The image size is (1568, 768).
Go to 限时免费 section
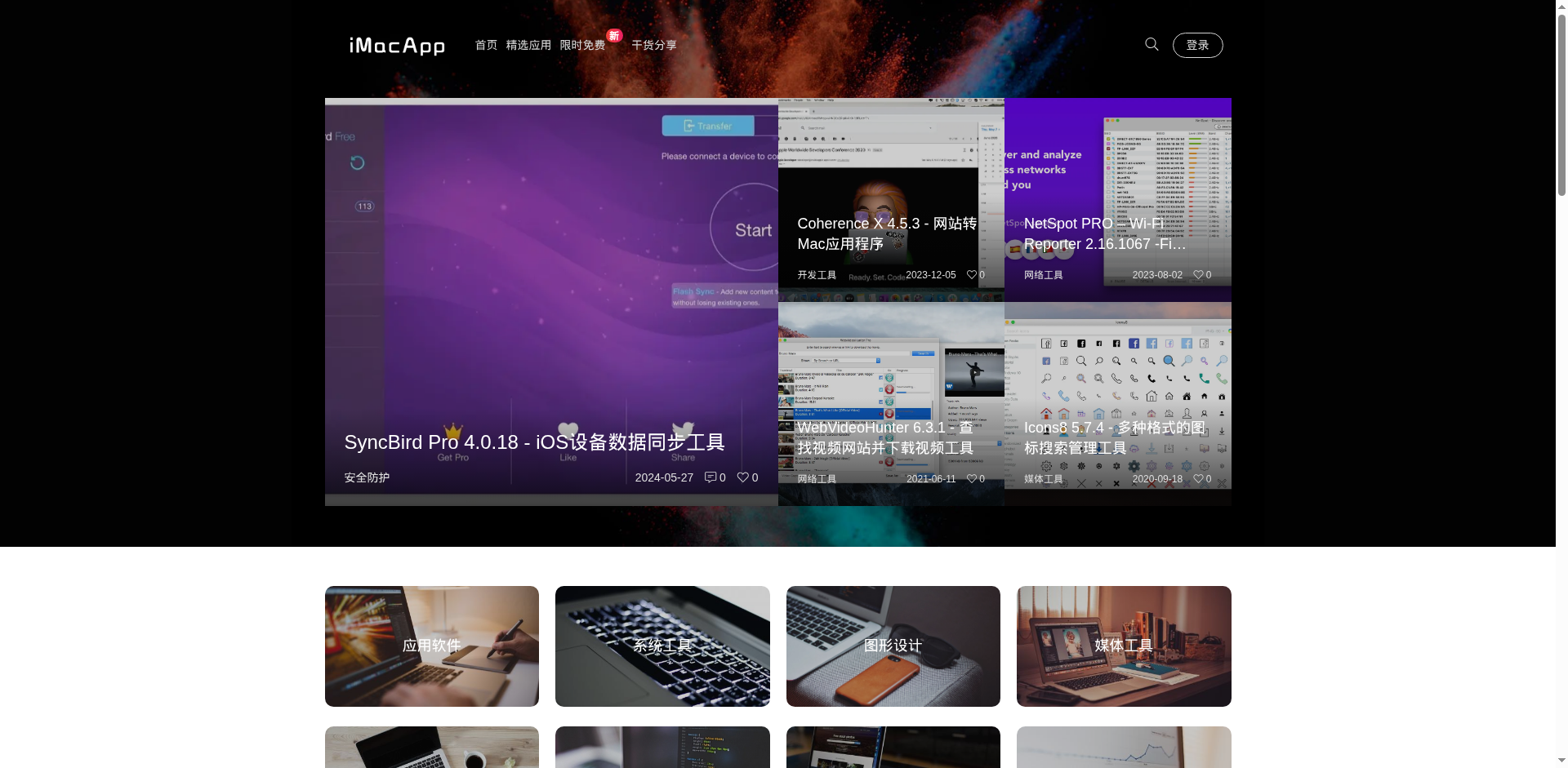coord(582,45)
